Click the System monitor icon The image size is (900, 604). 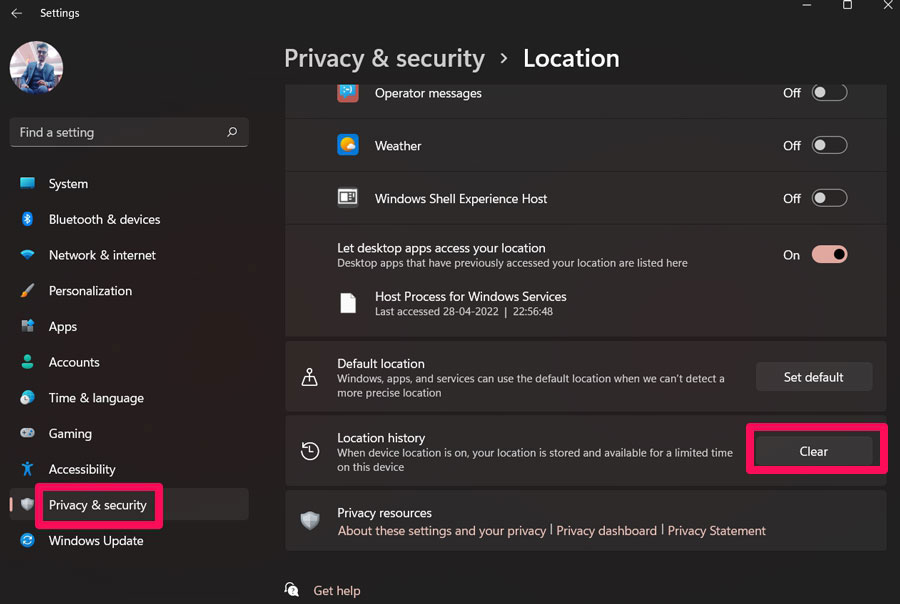click(28, 183)
